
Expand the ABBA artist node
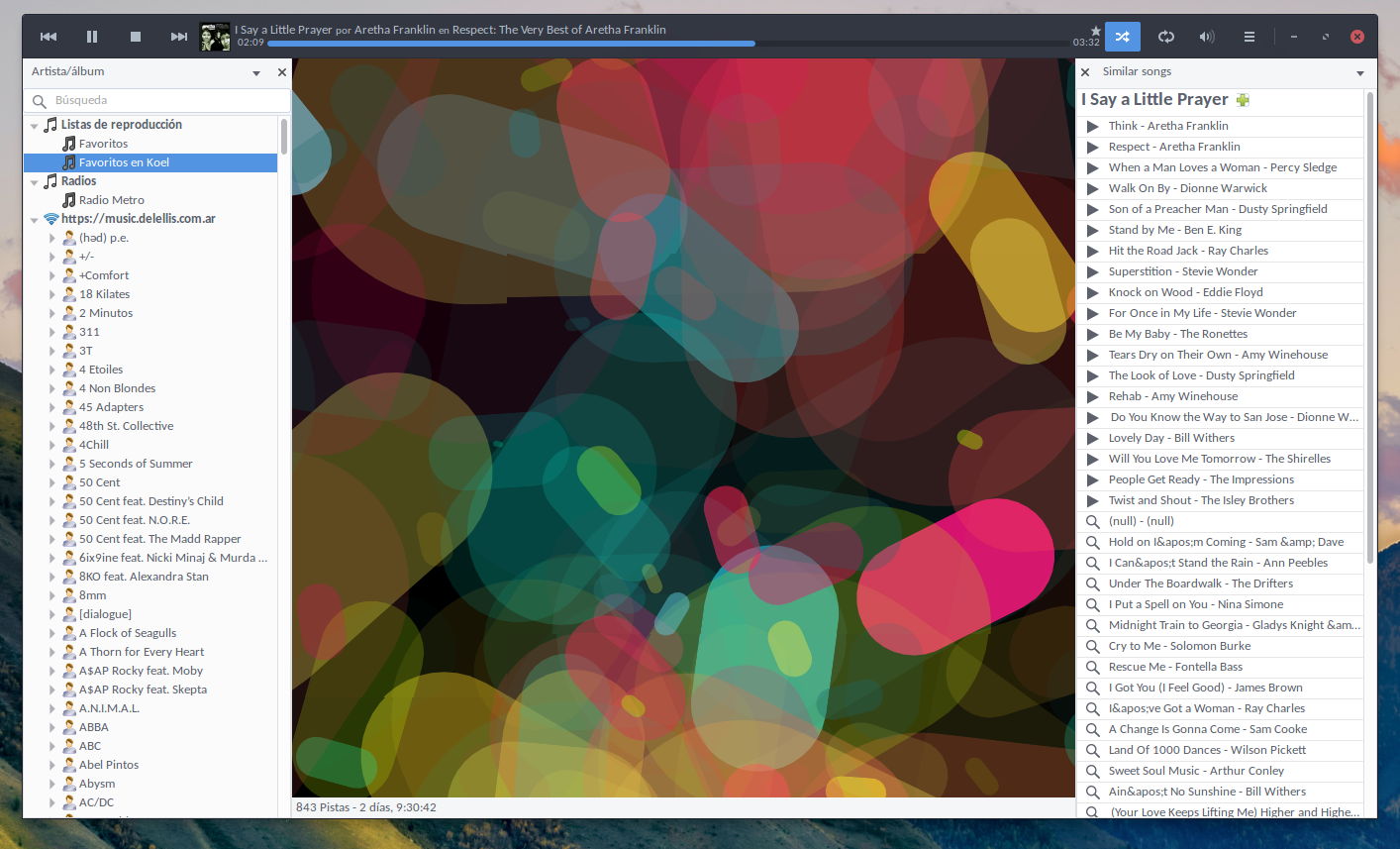(x=52, y=727)
